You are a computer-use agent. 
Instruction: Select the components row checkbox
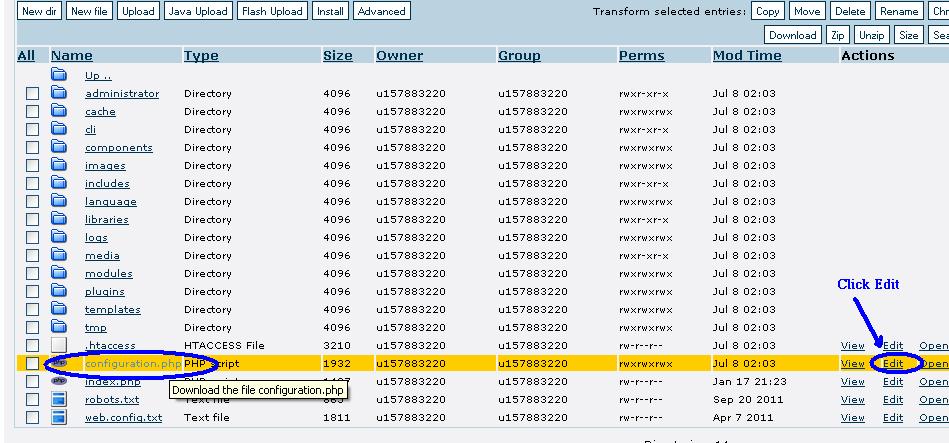click(x=32, y=148)
